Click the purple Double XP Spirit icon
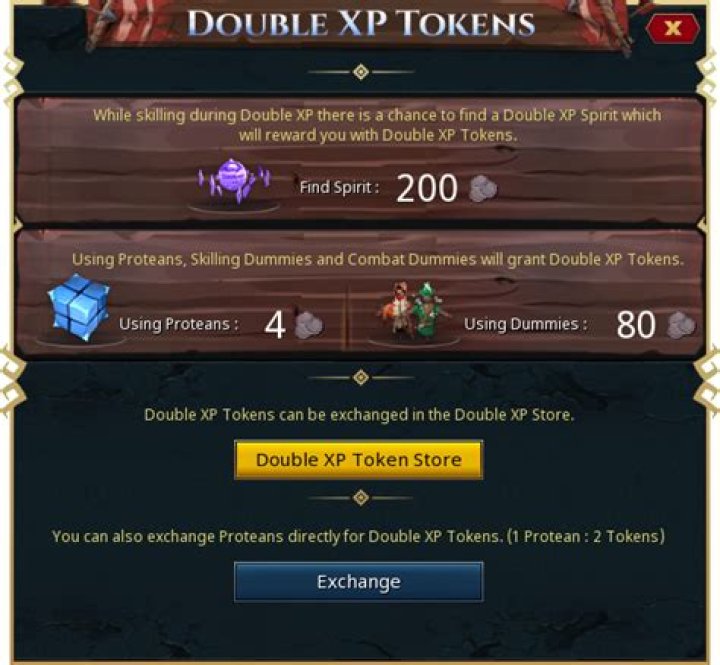 pyautogui.click(x=234, y=180)
